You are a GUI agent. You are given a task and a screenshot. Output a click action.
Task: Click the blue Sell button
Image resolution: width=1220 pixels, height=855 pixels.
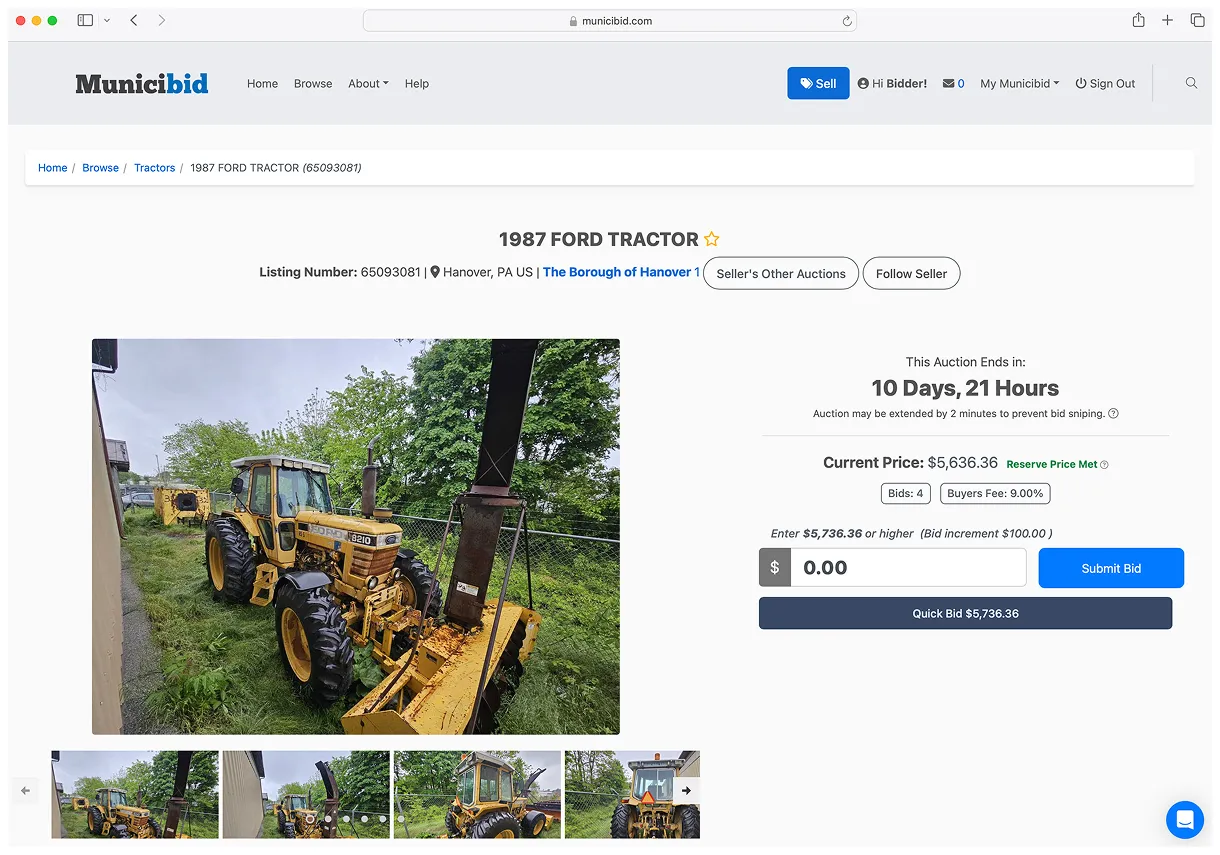tap(818, 83)
